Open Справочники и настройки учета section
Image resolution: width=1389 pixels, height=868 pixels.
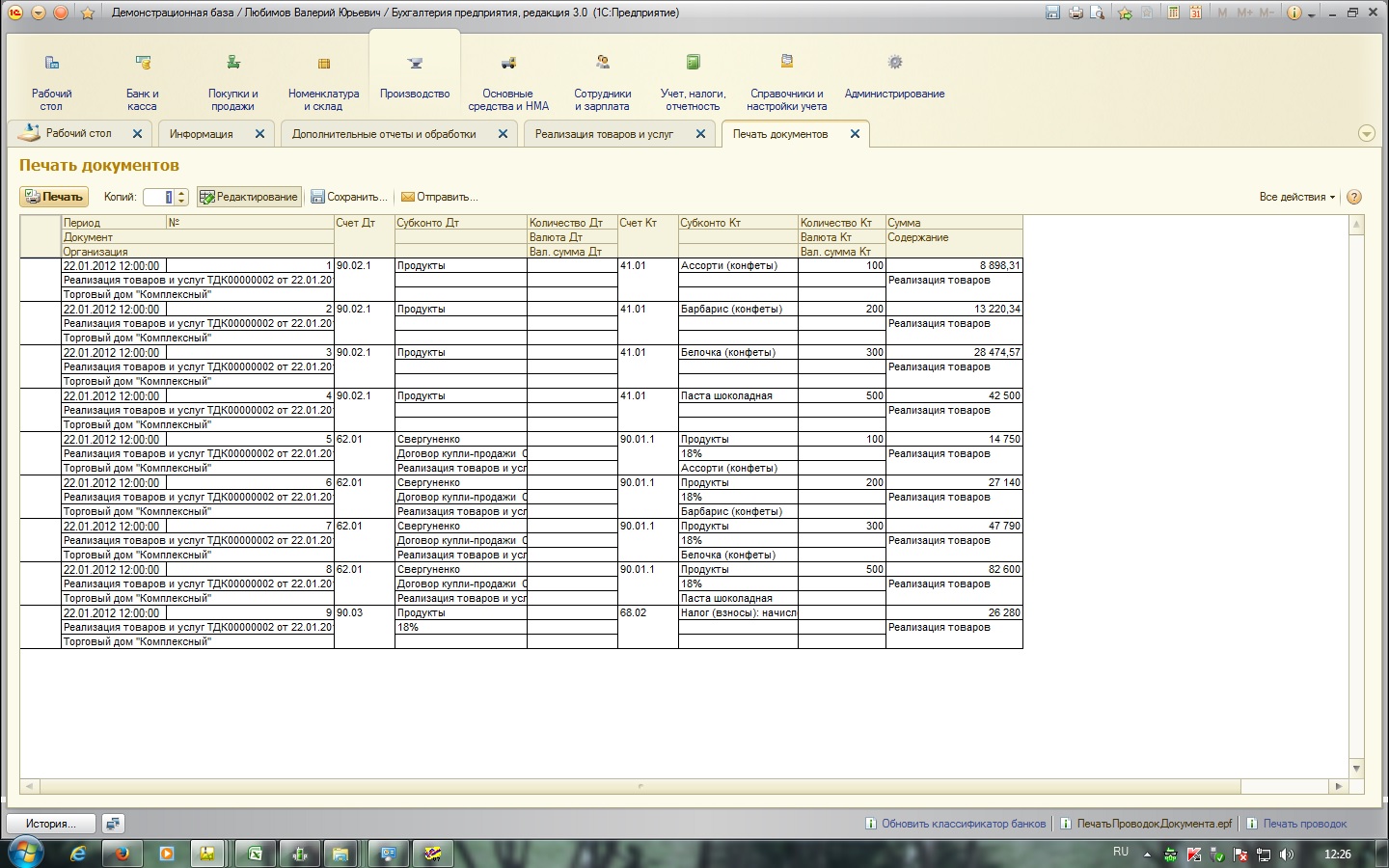[787, 84]
